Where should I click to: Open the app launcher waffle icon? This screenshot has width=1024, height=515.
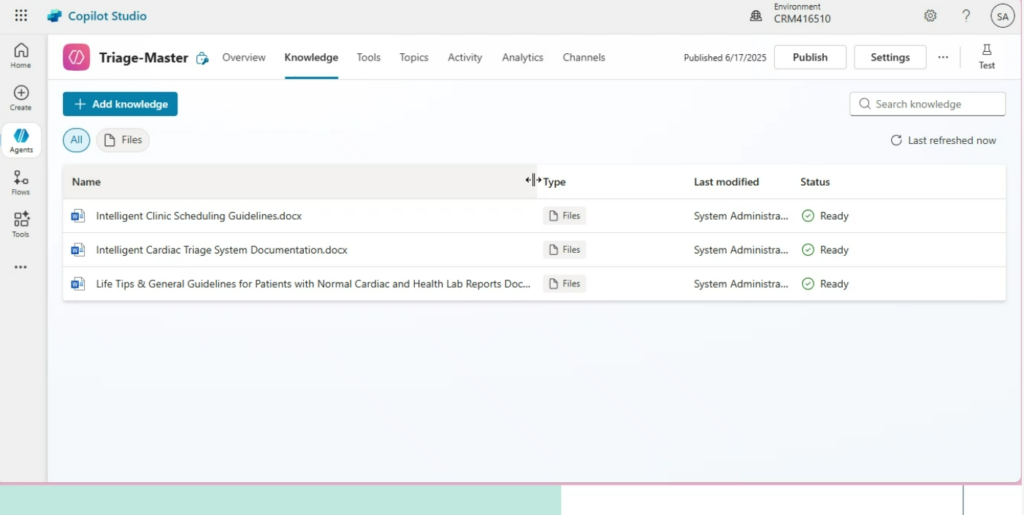pyautogui.click(x=21, y=16)
